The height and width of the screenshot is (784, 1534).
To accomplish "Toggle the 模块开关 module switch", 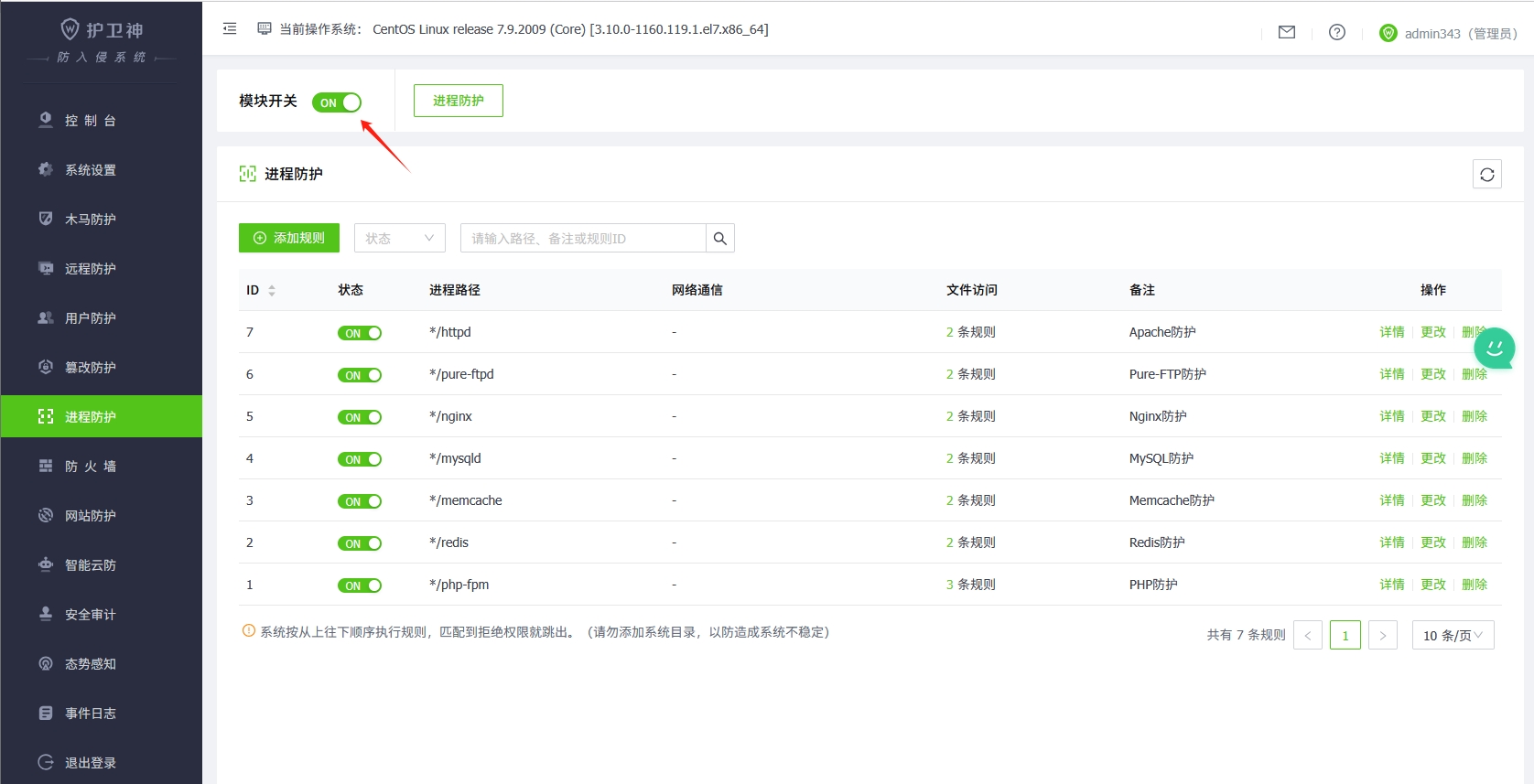I will click(337, 102).
